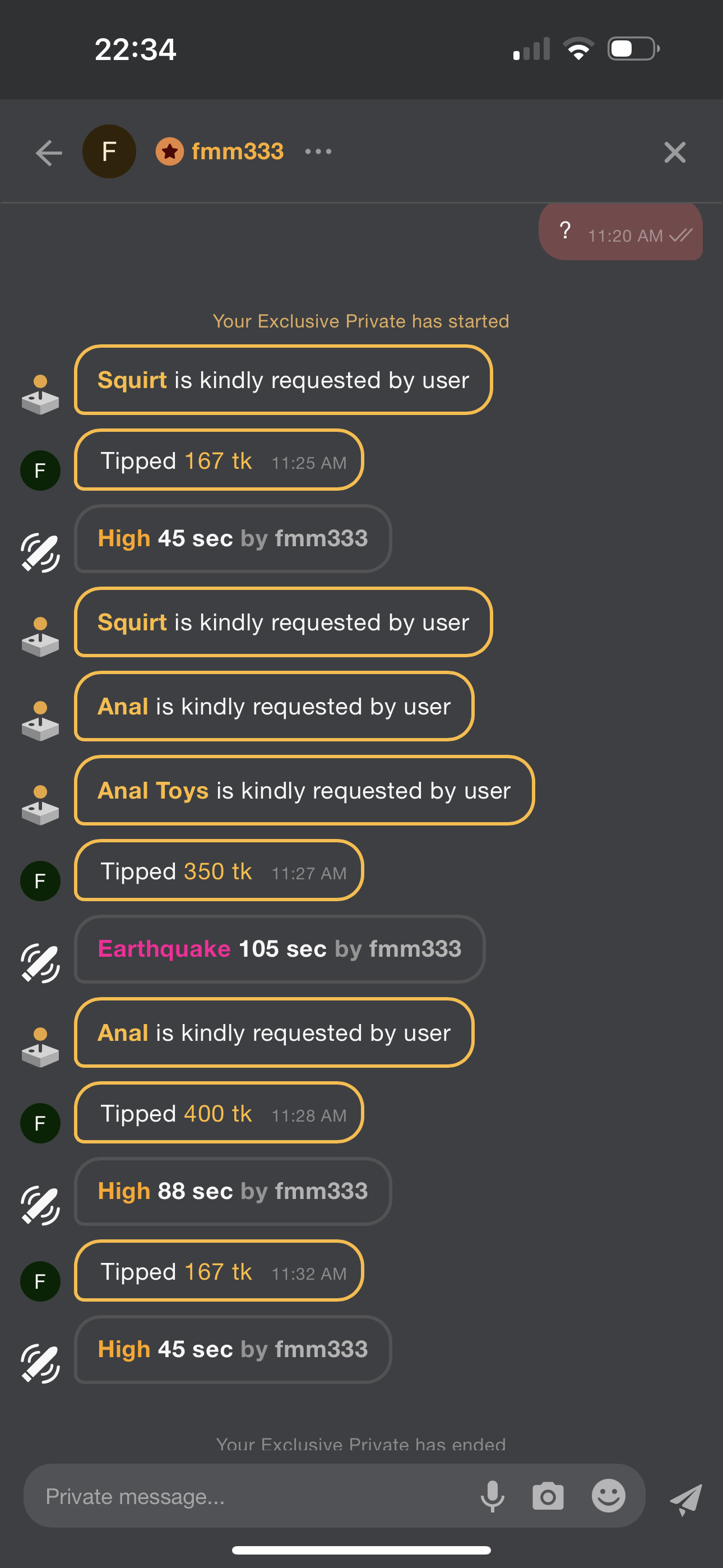Screen dimensions: 723x1568
Task: Tap the Earthquake 105 sec message
Action: pyautogui.click(x=279, y=949)
